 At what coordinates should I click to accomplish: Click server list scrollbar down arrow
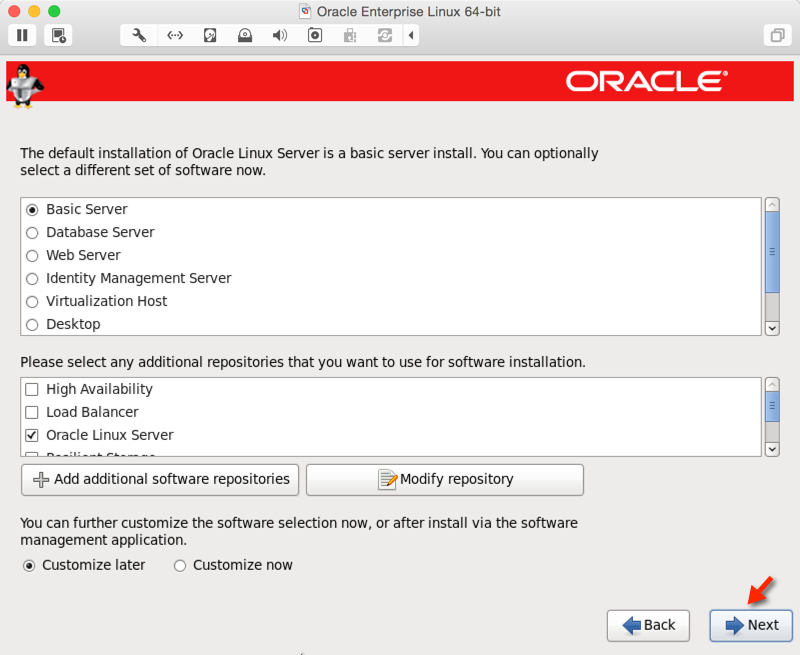pos(772,329)
